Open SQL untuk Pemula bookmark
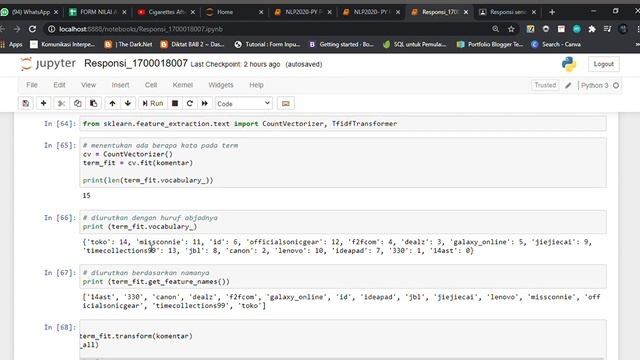The height and width of the screenshot is (360, 640). click(x=415, y=44)
